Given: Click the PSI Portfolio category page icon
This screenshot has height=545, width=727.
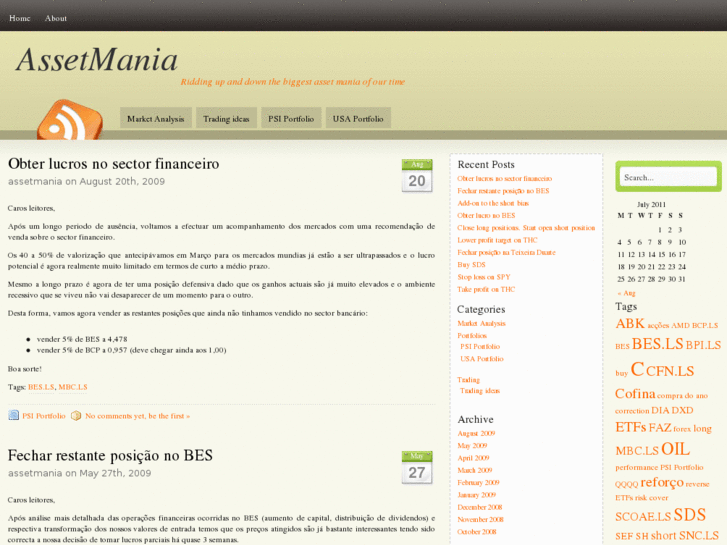Looking at the screenshot, I should click(x=13, y=415).
